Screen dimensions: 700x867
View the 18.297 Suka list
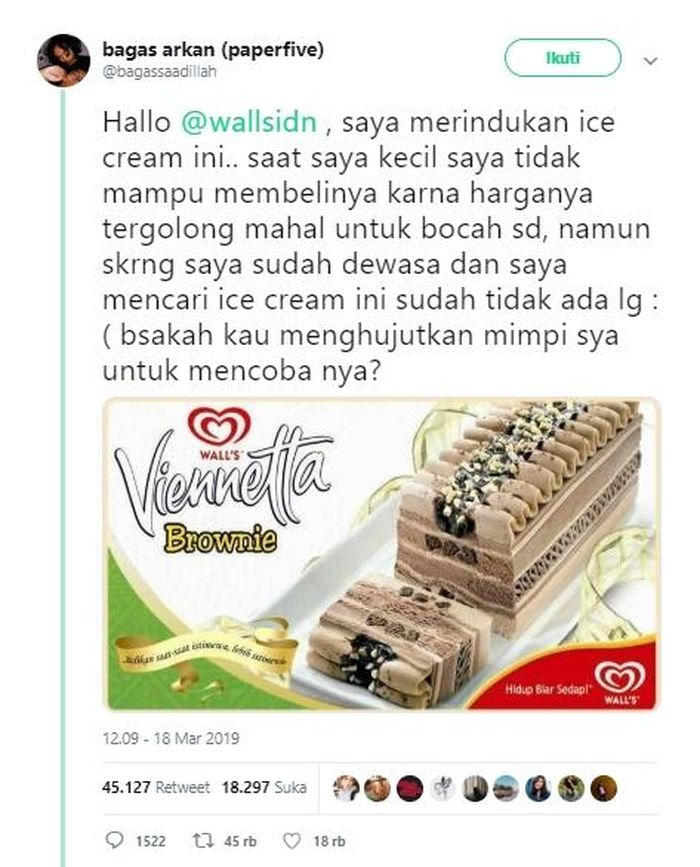click(264, 787)
